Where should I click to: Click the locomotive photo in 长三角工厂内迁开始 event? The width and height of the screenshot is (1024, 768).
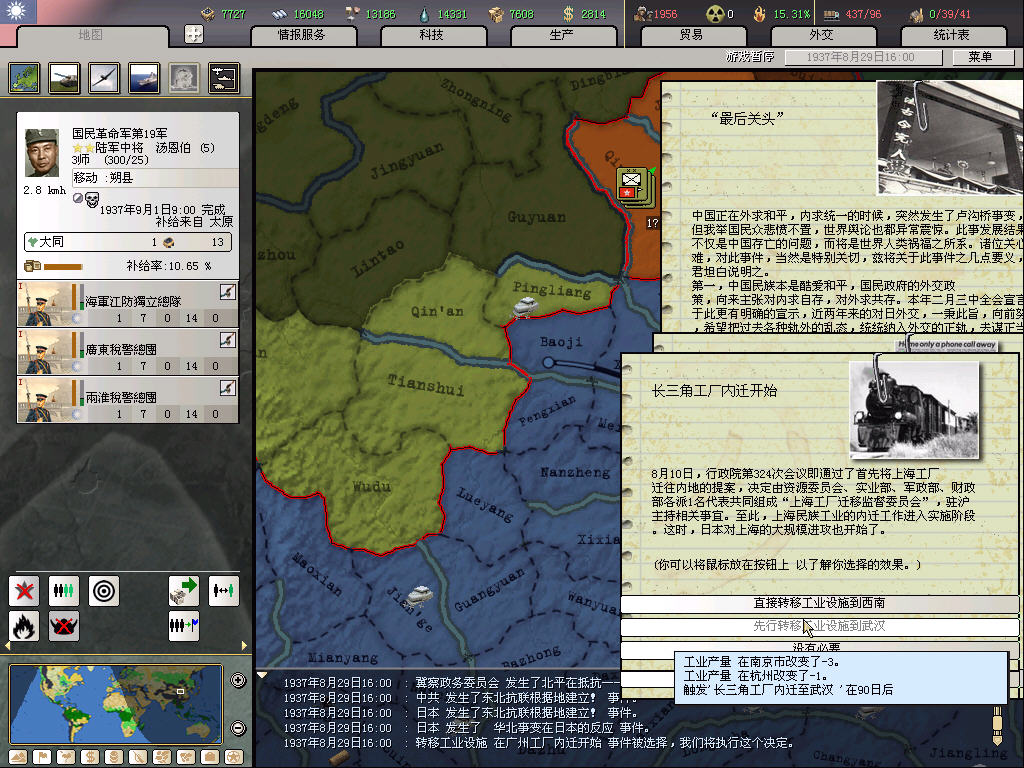pyautogui.click(x=914, y=409)
